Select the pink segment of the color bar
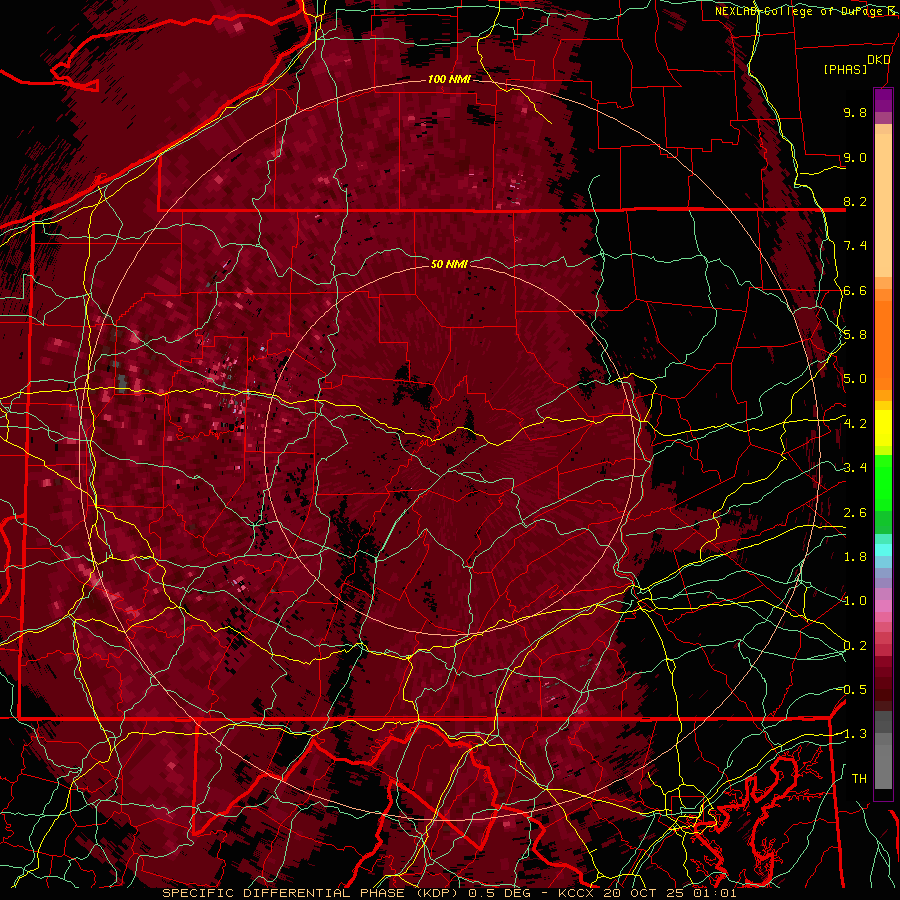This screenshot has height=900, width=900. point(883,606)
